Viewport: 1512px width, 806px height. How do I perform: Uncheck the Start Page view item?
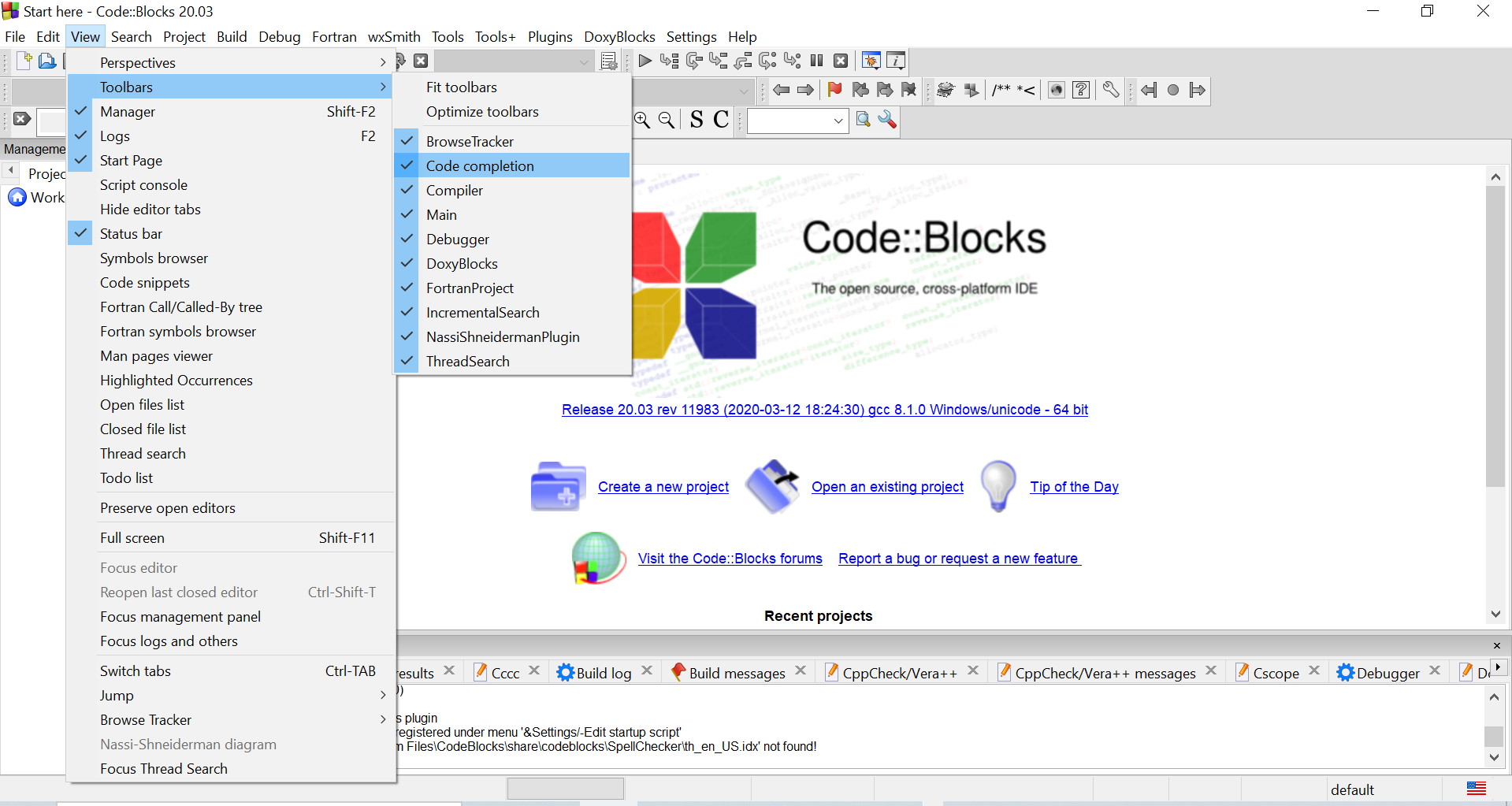click(231, 161)
